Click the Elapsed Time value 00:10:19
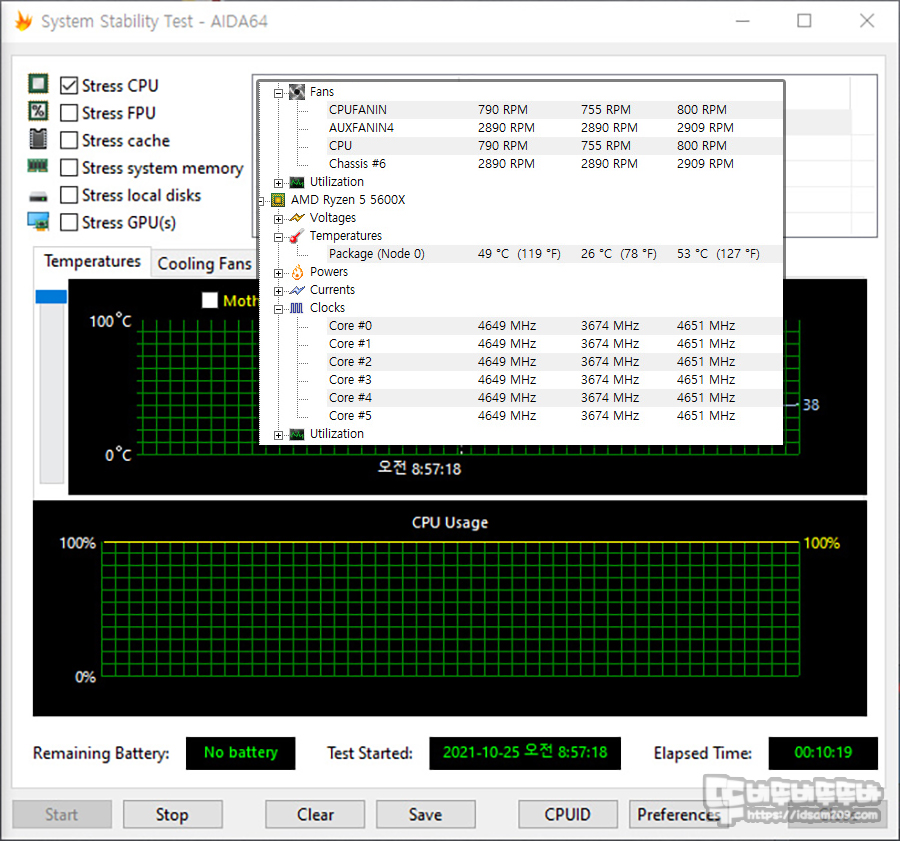Screen dimensions: 900x841 click(x=823, y=753)
